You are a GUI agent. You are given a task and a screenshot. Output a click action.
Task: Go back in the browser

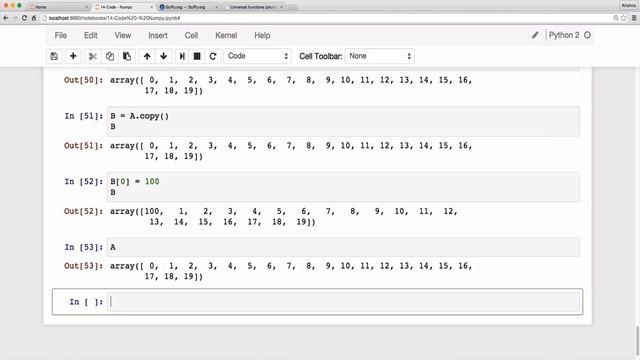pos(6,18)
